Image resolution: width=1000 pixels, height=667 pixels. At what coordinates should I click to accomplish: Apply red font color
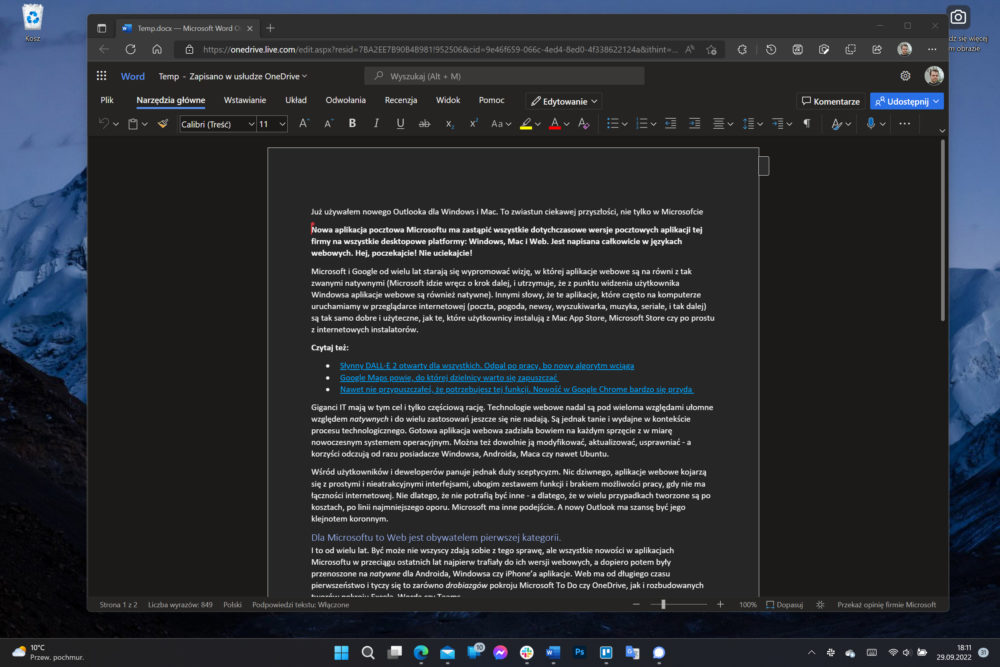click(x=555, y=124)
